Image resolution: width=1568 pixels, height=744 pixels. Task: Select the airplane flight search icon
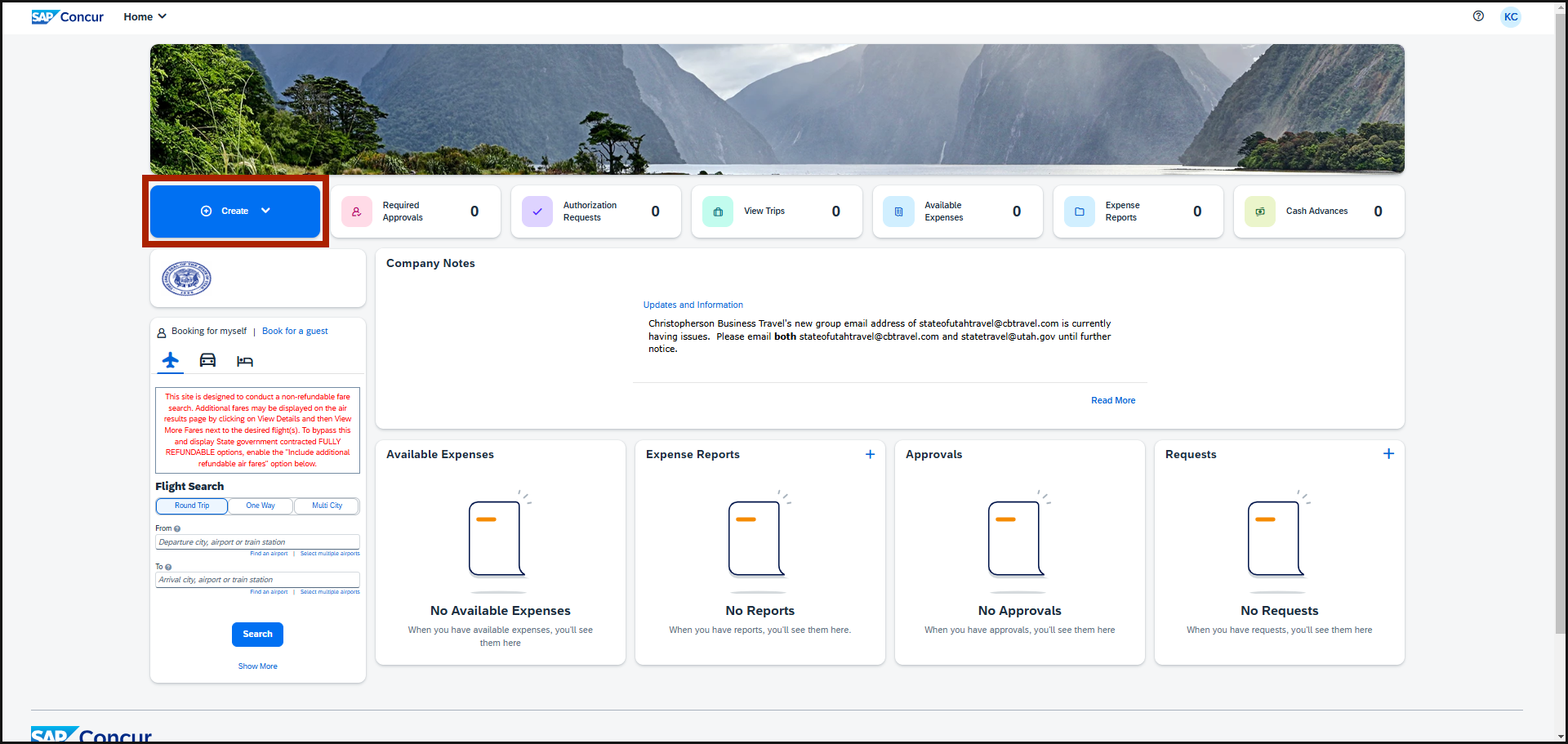tap(170, 360)
